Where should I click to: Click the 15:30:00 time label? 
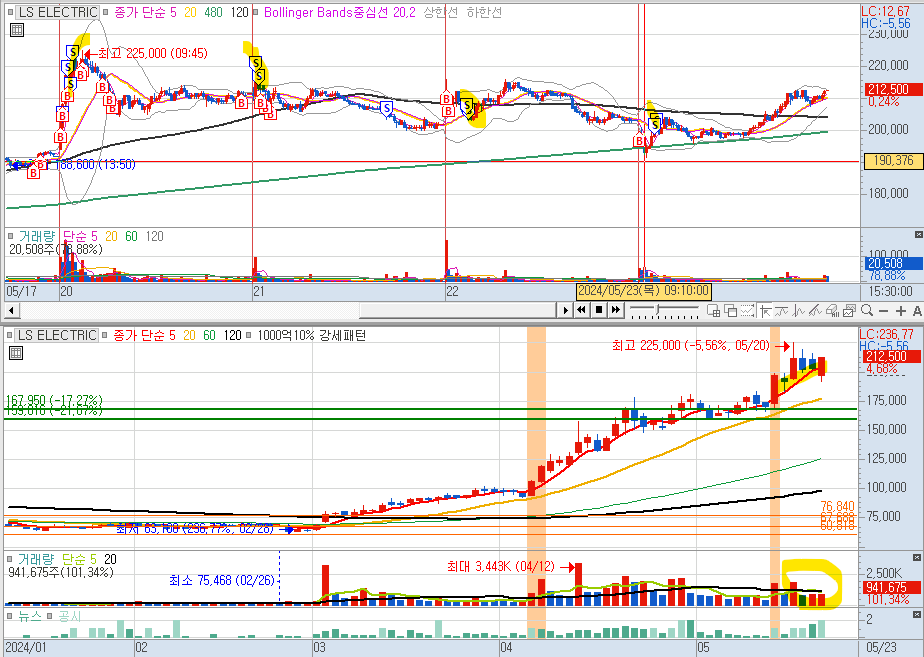(892, 291)
